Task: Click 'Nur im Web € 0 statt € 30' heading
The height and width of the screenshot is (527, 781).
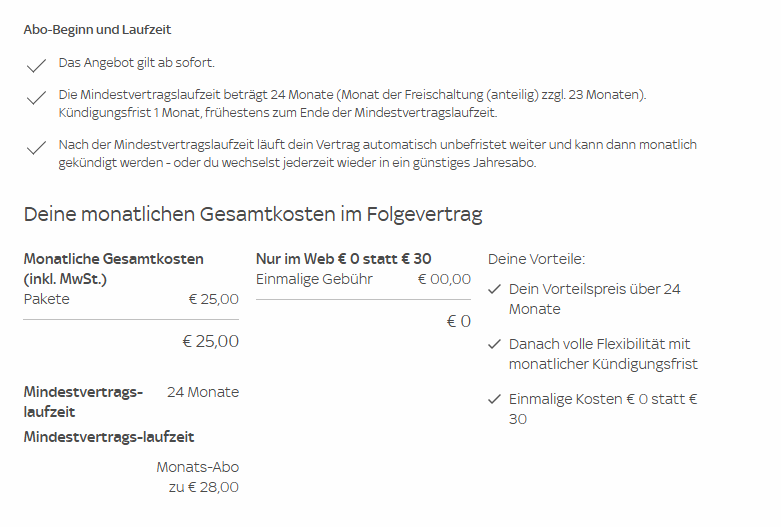Action: point(344,259)
